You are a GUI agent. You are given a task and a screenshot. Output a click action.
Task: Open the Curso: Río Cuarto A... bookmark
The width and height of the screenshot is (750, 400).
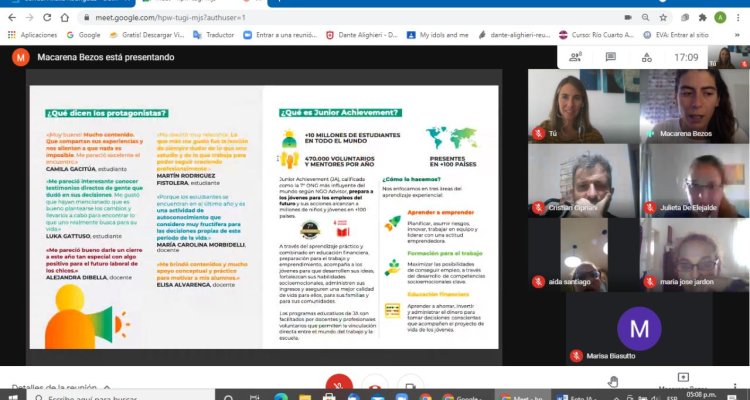click(x=596, y=35)
